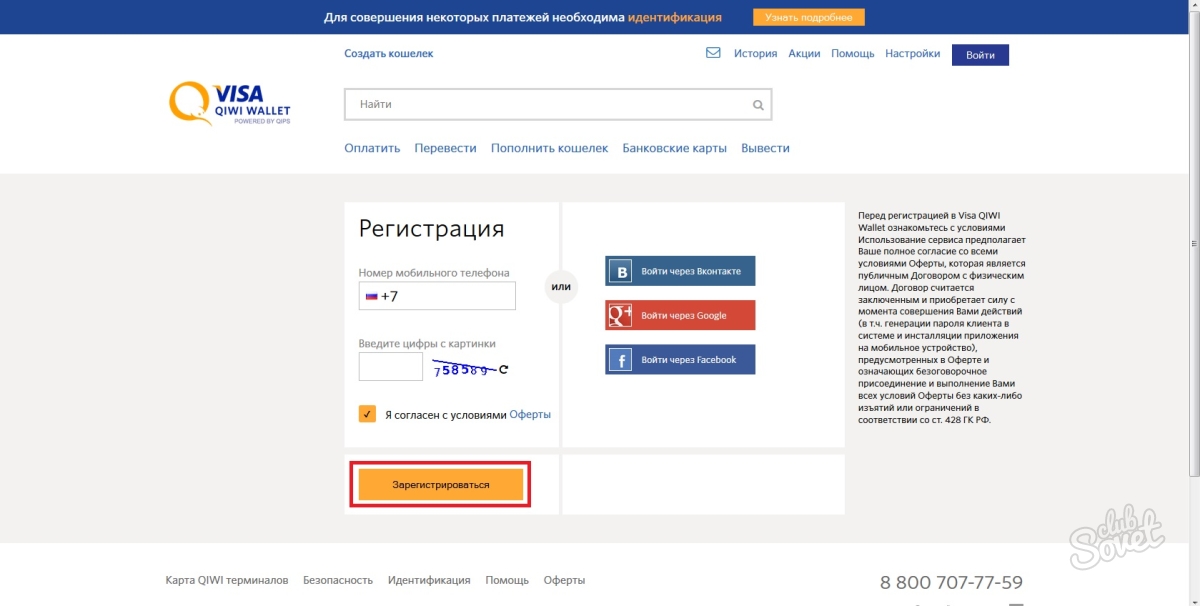Click the Войти button
The image size is (1200, 606).
(x=980, y=55)
